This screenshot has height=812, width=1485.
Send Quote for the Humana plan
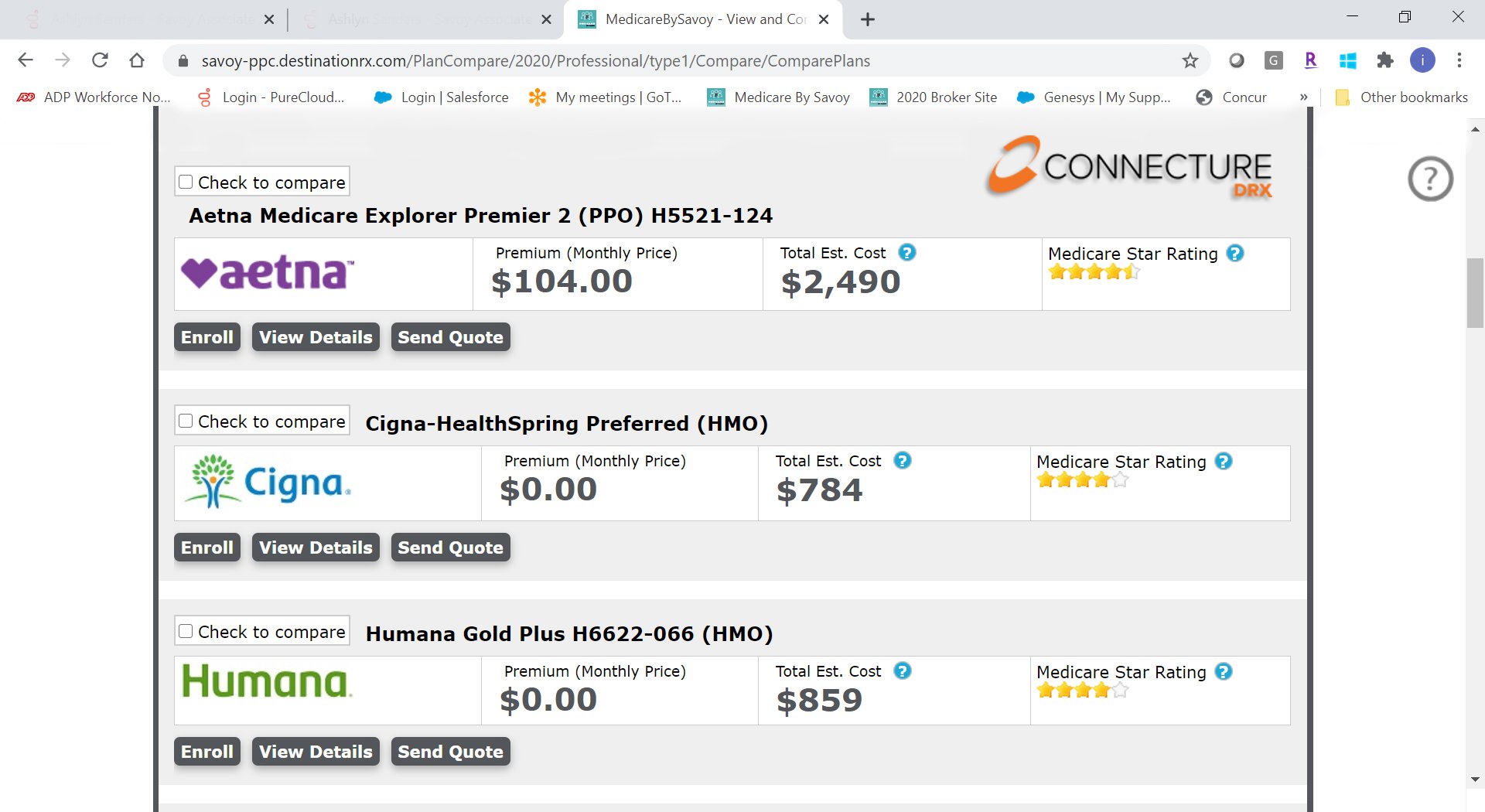tap(450, 752)
